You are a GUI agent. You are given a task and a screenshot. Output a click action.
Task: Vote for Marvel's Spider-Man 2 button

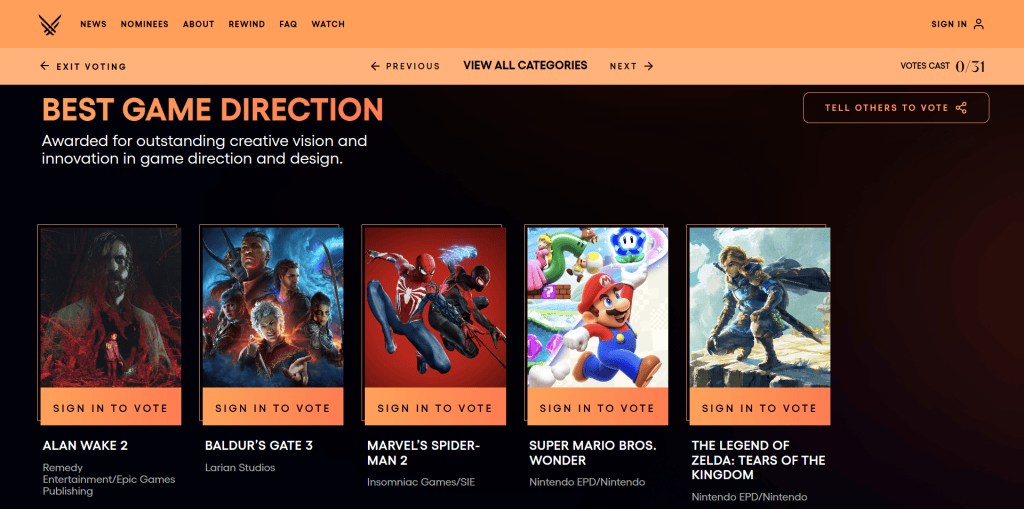tap(434, 407)
